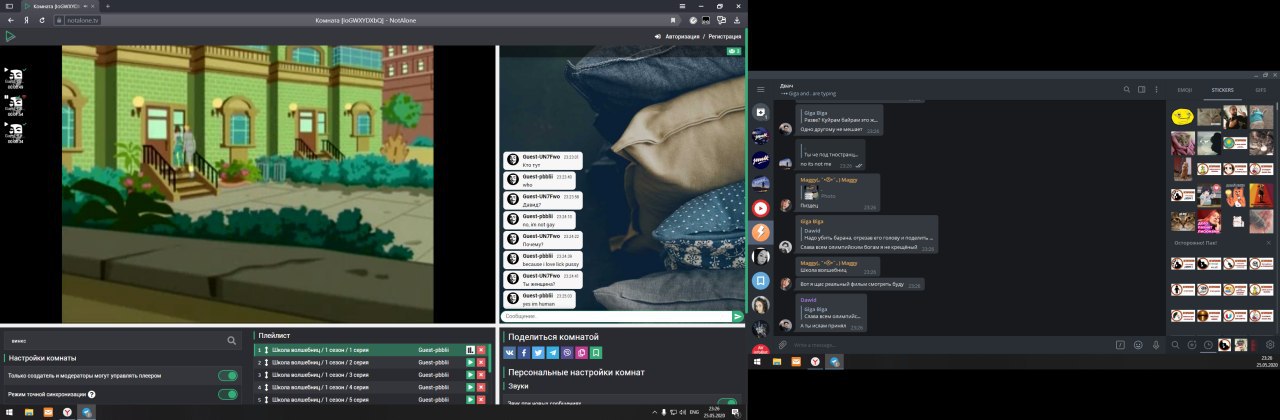The height and width of the screenshot is (420, 1280).
Task: Click the green viewers count badge
Action: (735, 50)
